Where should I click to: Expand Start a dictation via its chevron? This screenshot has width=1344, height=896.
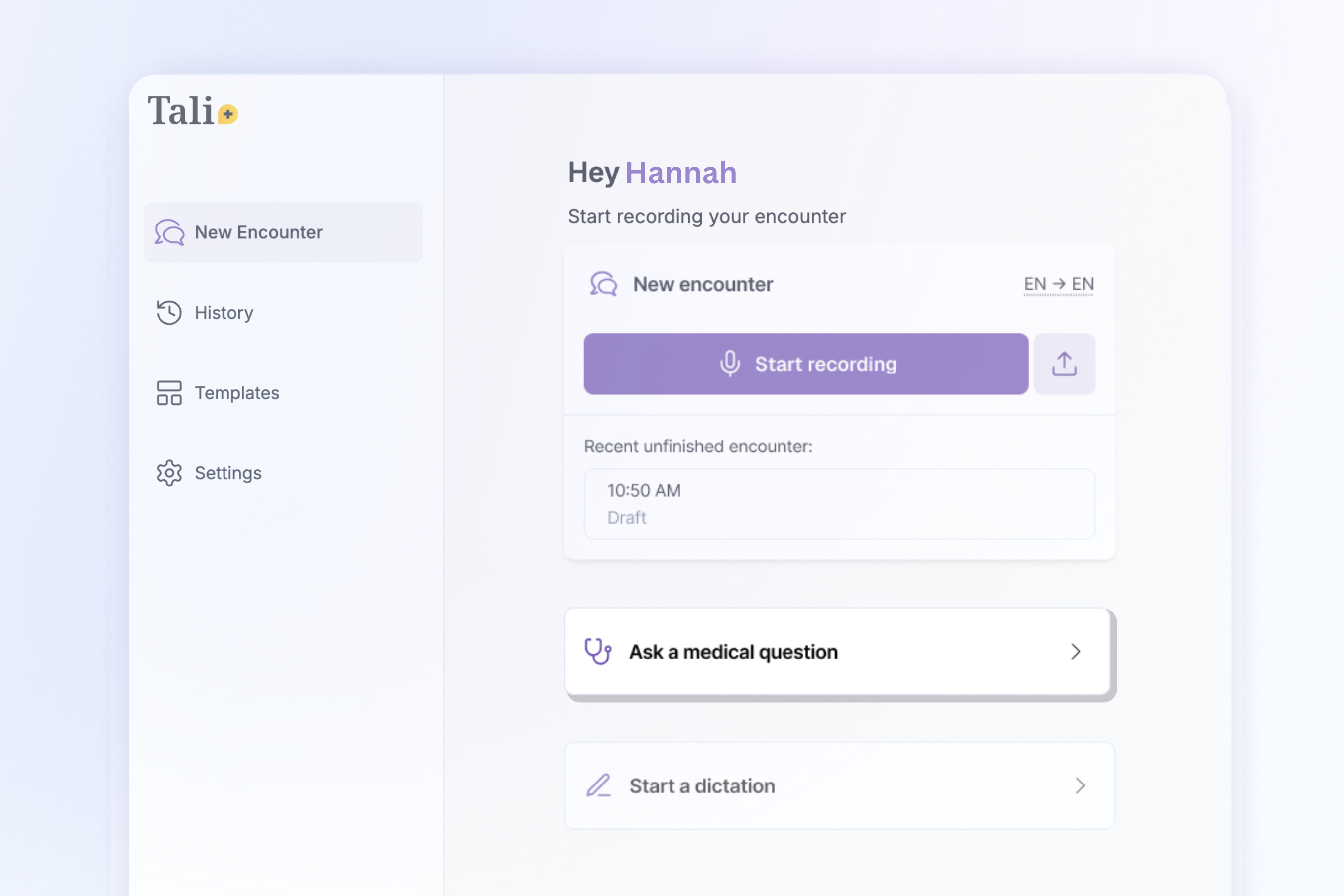coord(1080,785)
